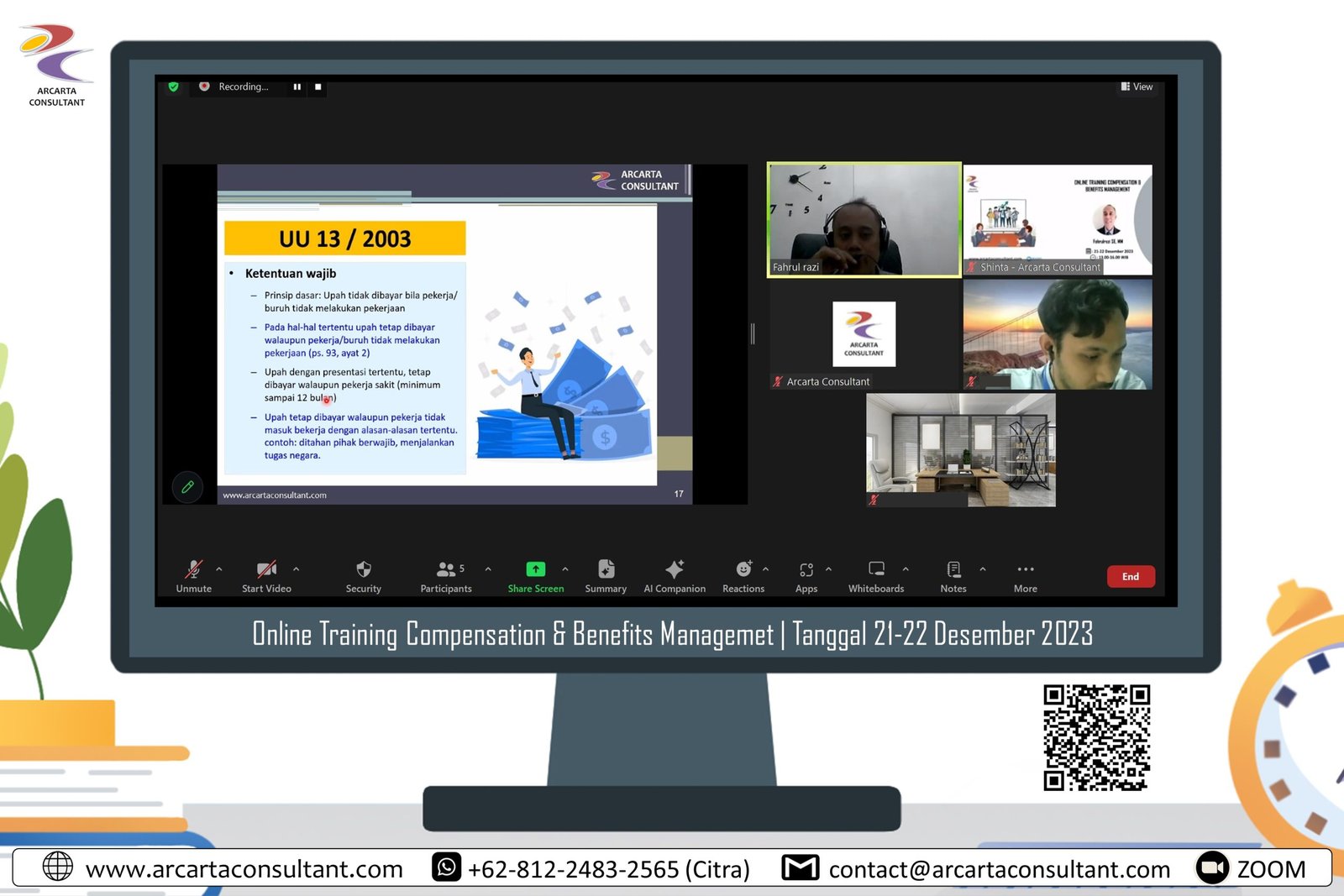Unmute the microphone
Image resolution: width=1344 pixels, height=896 pixels.
[x=193, y=570]
